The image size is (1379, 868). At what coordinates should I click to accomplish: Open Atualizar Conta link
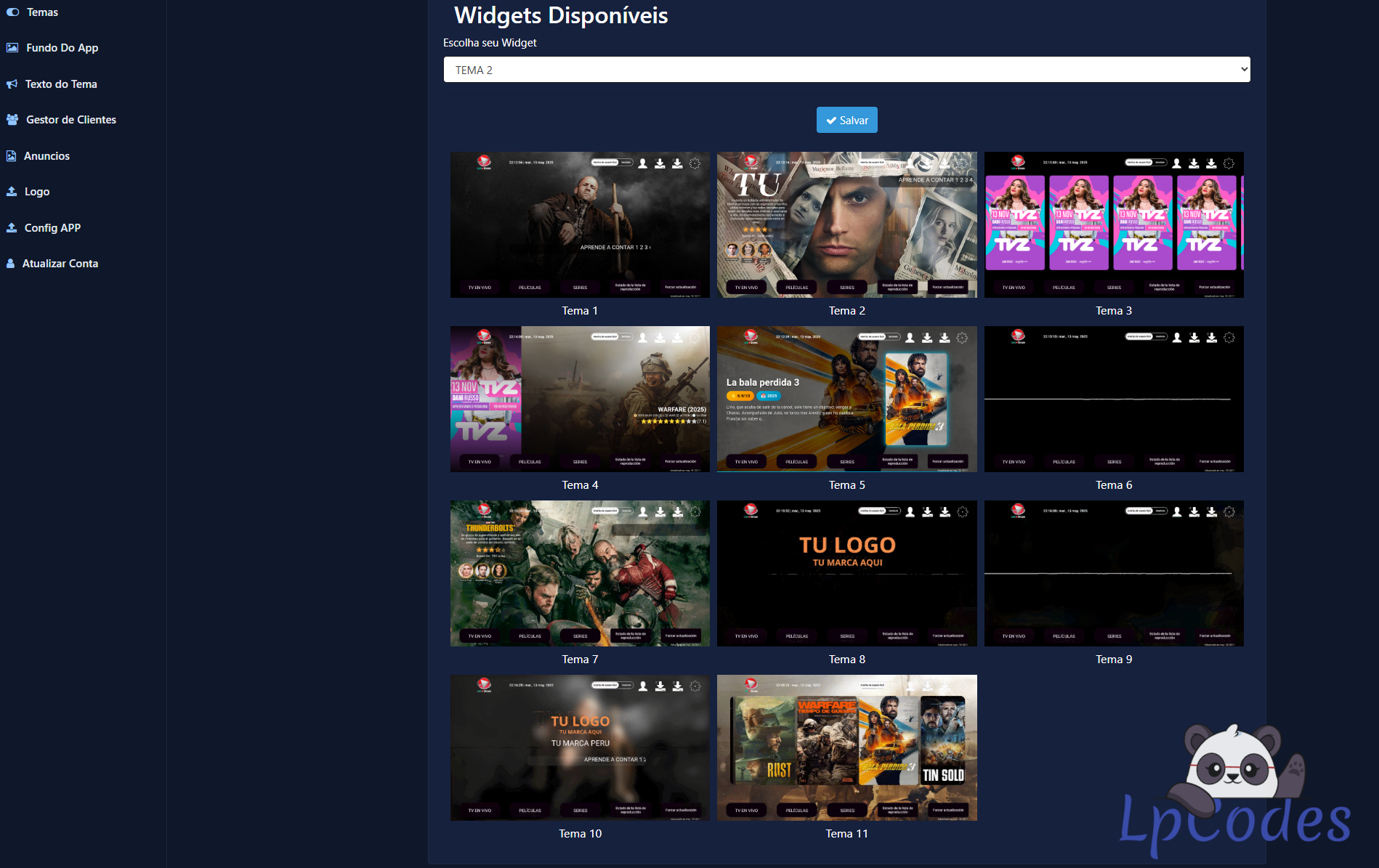(x=60, y=264)
